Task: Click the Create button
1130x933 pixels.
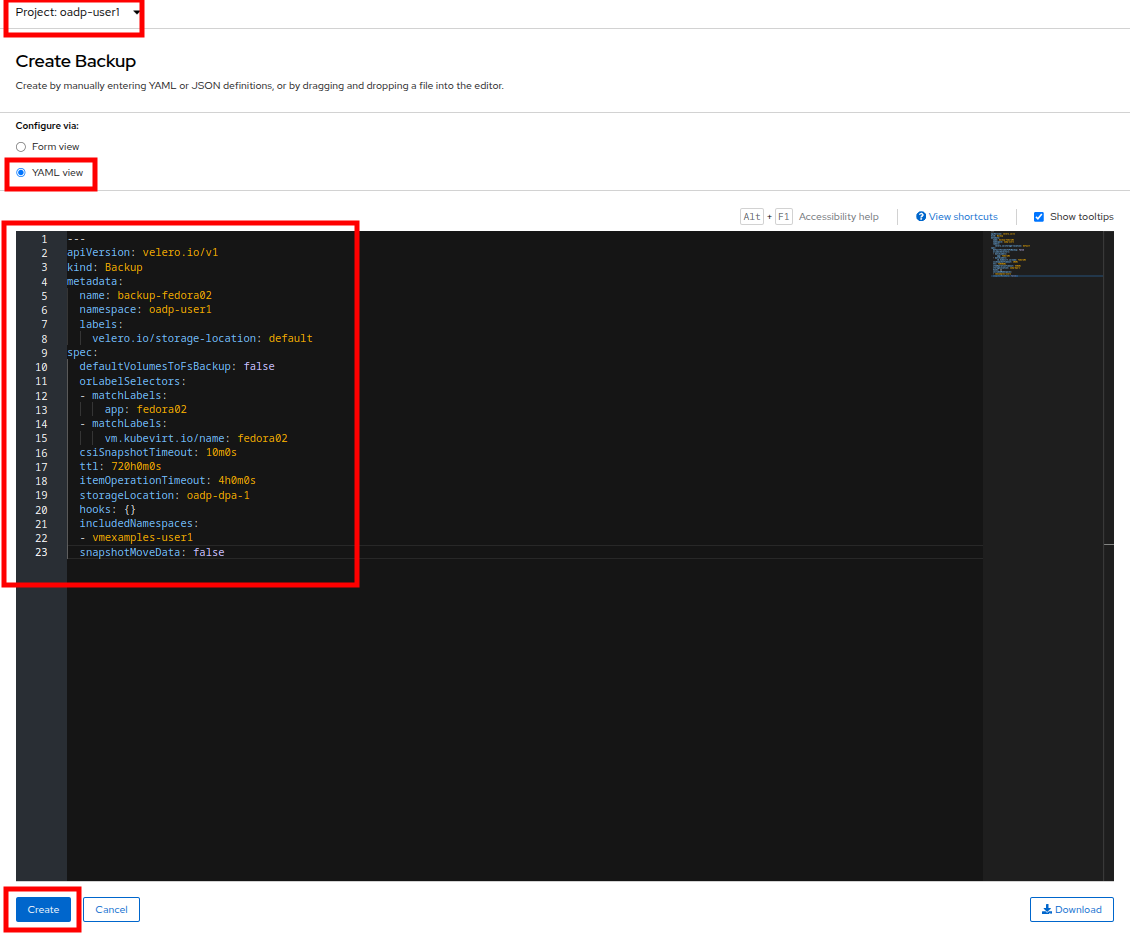Action: pos(43,909)
